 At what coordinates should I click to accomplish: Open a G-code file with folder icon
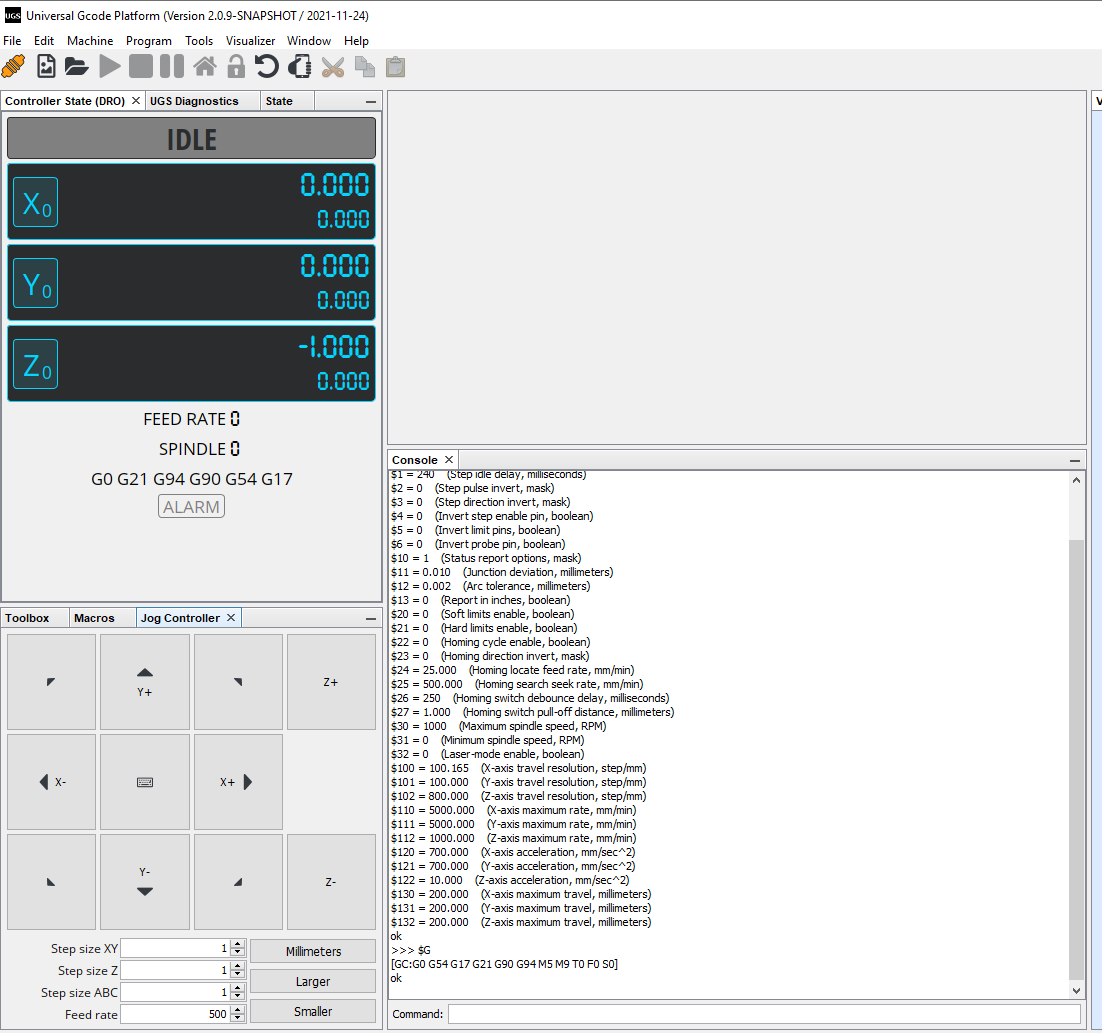tap(76, 67)
